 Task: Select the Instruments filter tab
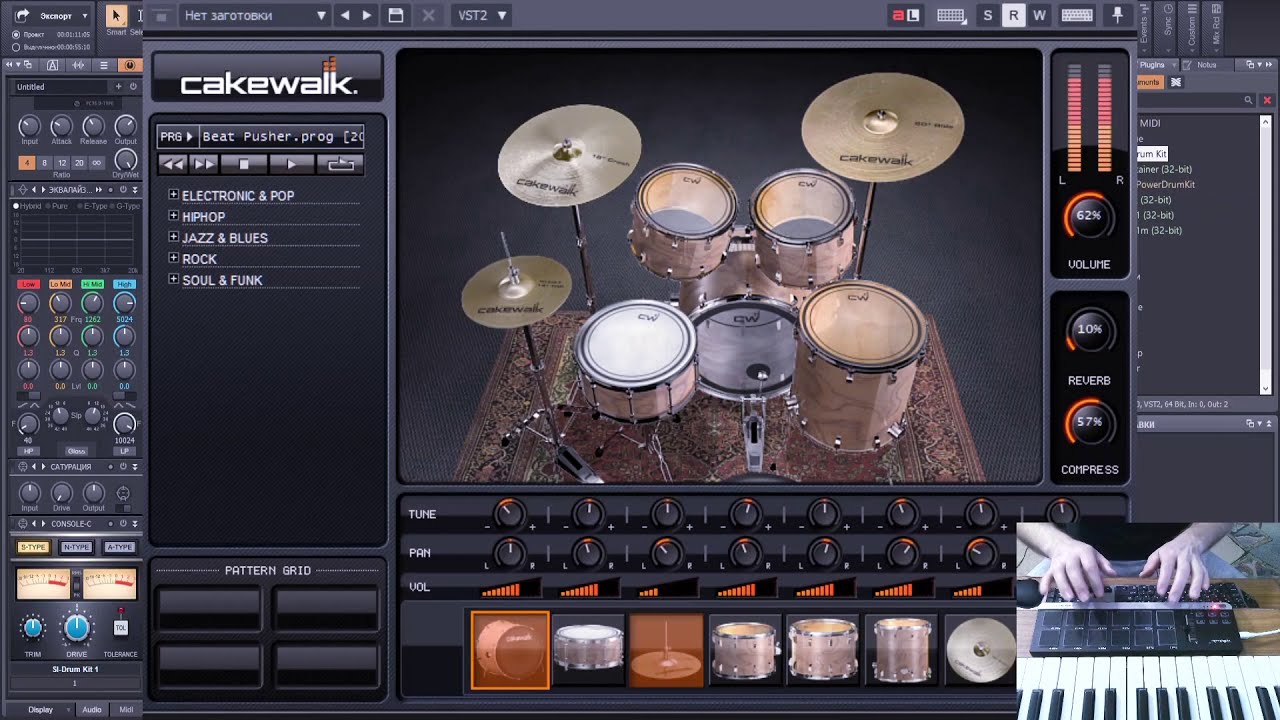click(1149, 82)
